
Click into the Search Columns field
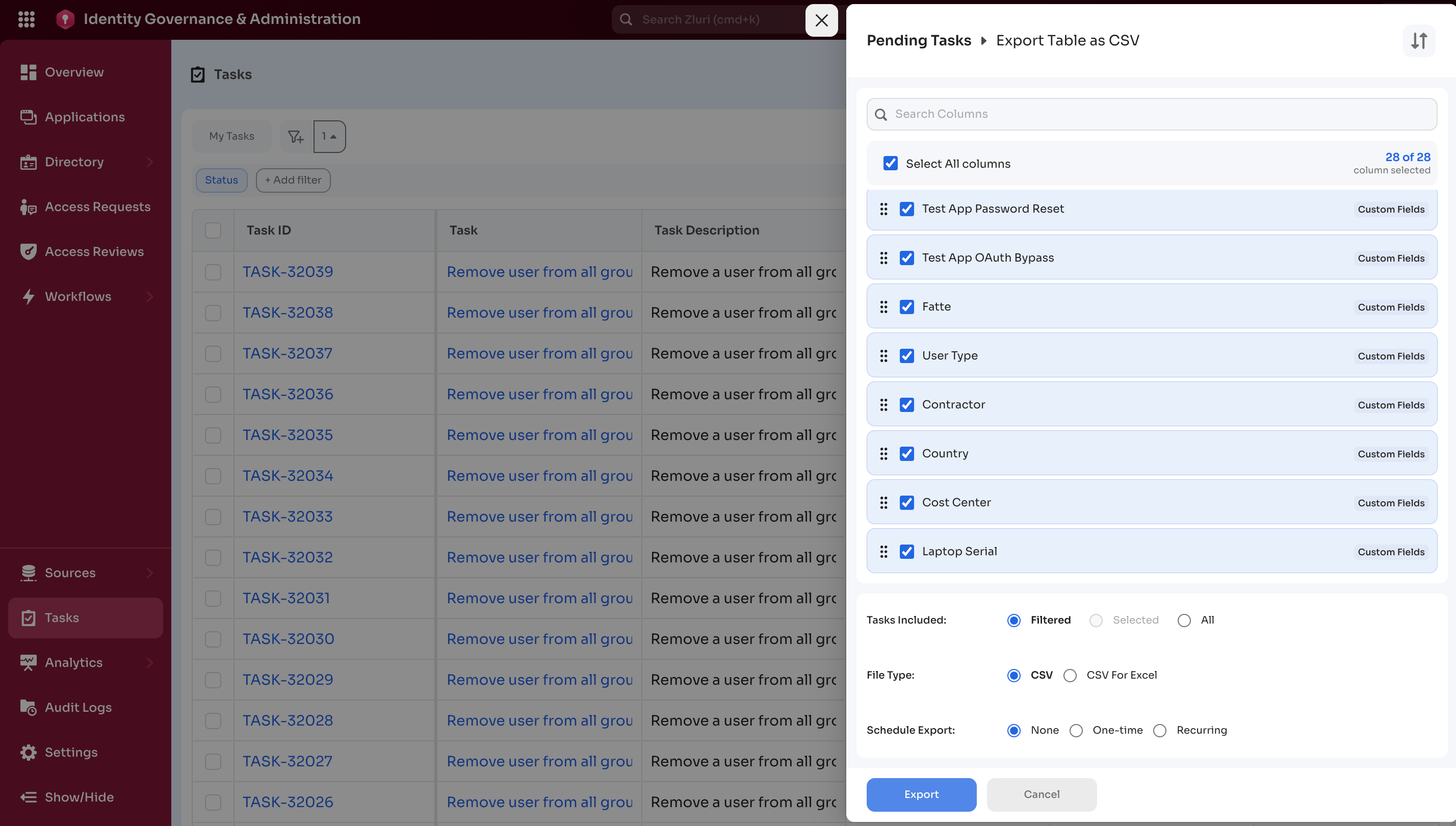coord(1152,114)
